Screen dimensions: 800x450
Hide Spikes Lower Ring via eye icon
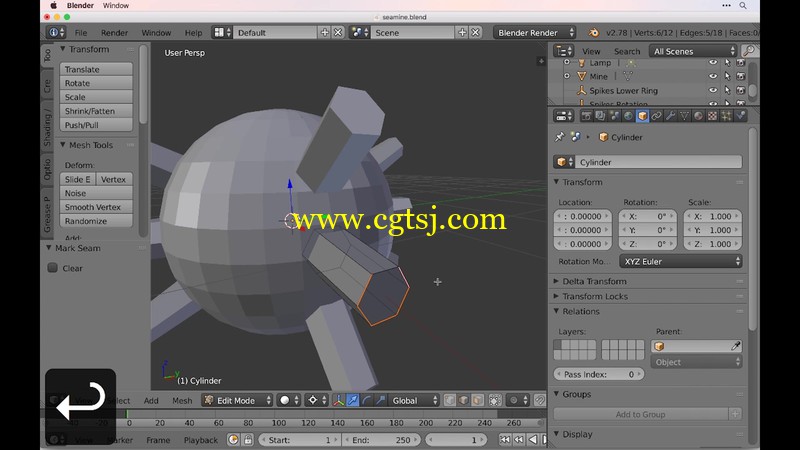[x=713, y=90]
